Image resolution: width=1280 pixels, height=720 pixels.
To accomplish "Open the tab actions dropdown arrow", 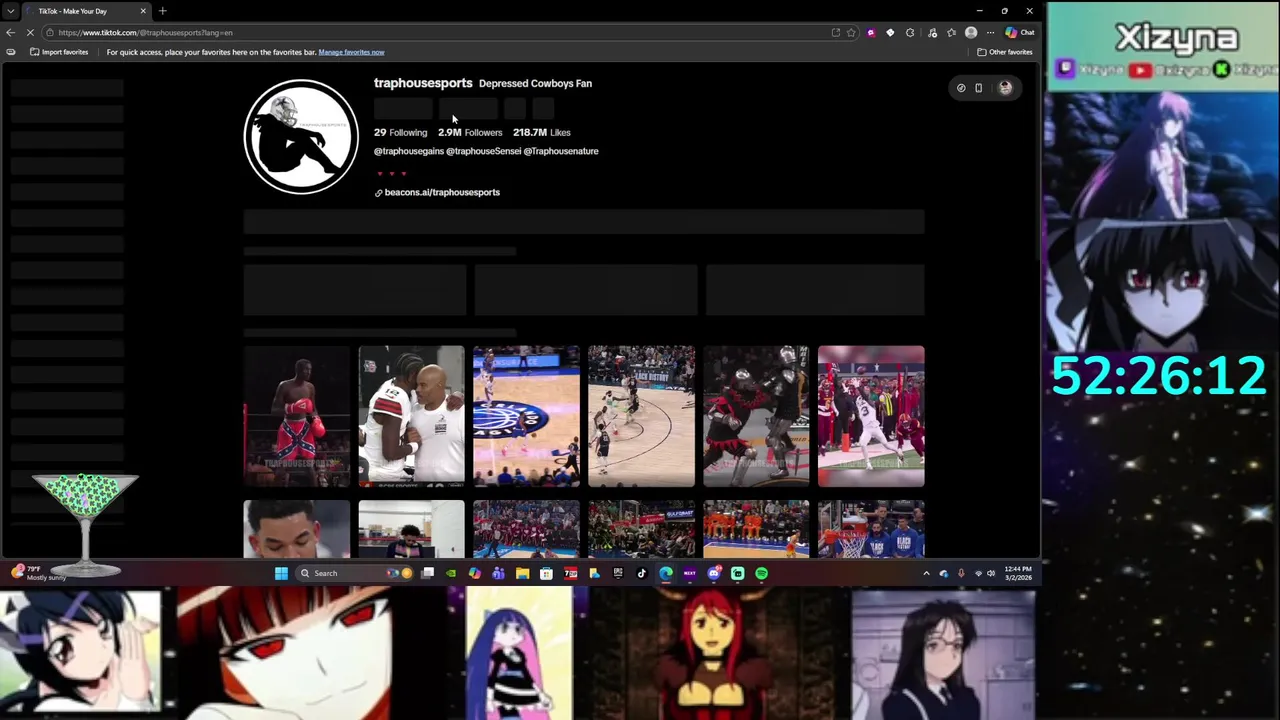I will tap(10, 11).
